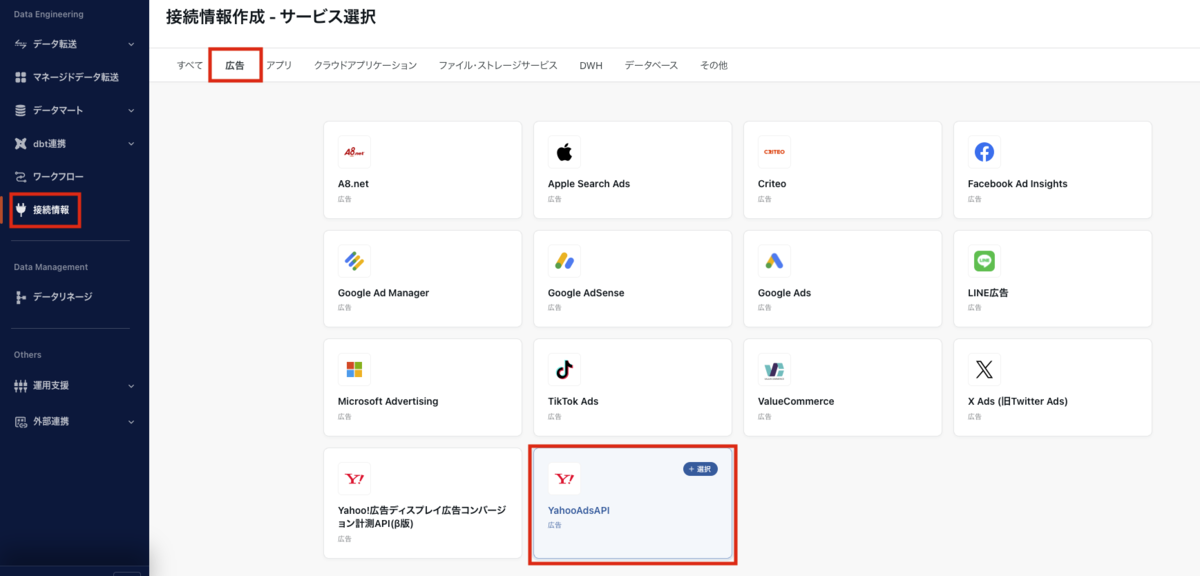Expand the 運用支援 chevron
Viewport: 1200px width, 576px height.
coord(131,385)
